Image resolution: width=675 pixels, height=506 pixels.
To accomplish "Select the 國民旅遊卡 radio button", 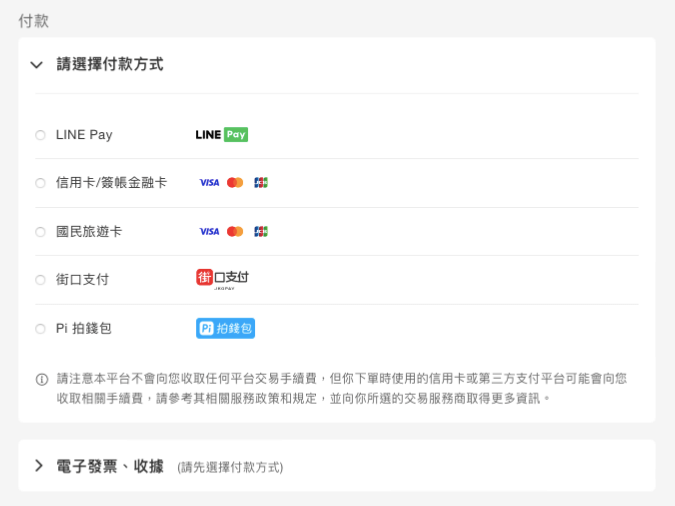I will click(40, 232).
